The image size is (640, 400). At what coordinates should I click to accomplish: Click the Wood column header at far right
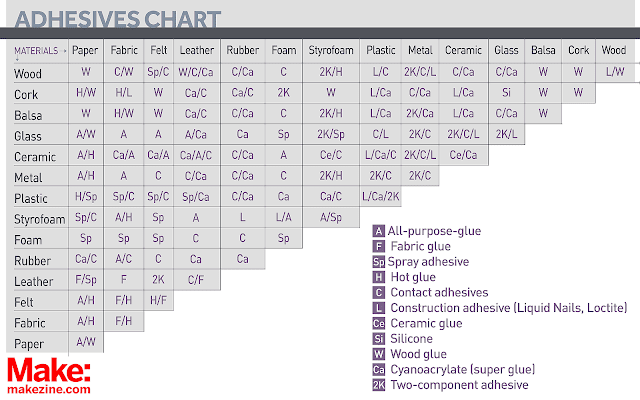click(614, 50)
